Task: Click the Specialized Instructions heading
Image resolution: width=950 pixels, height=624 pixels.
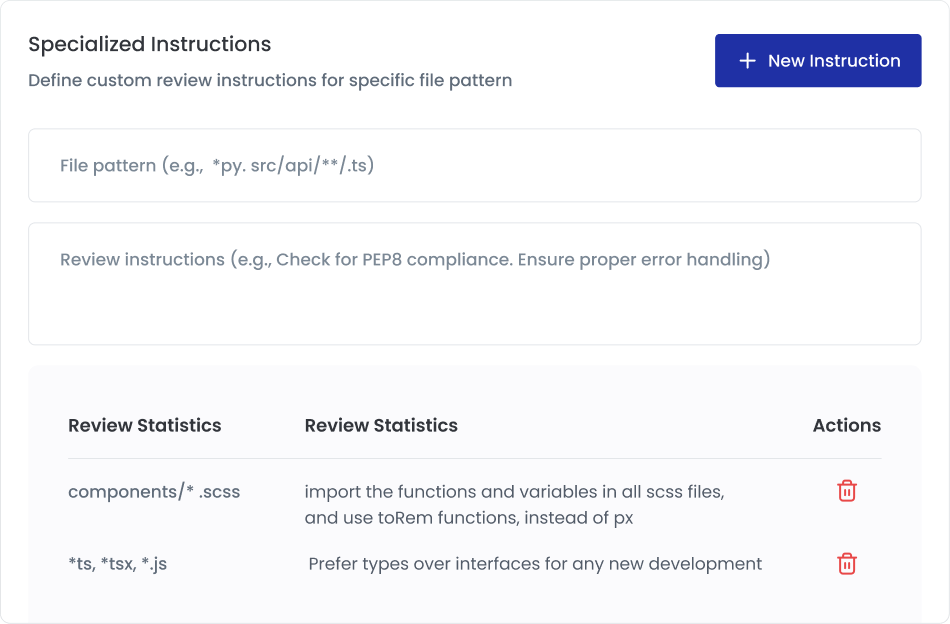Action: pyautogui.click(x=149, y=45)
